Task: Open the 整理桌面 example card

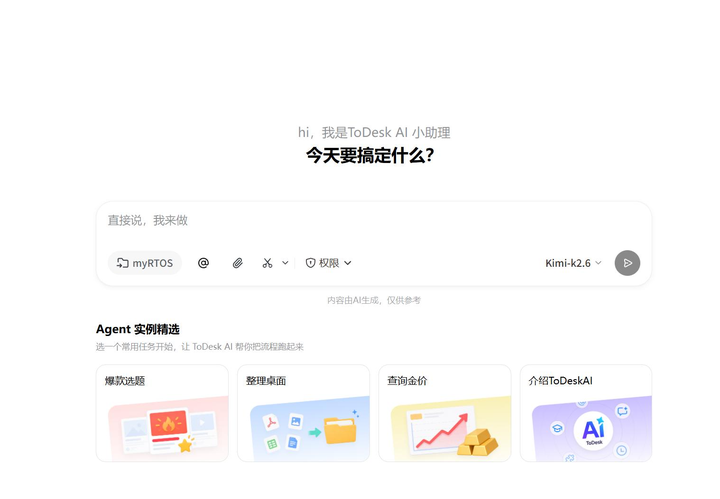Action: click(304, 413)
